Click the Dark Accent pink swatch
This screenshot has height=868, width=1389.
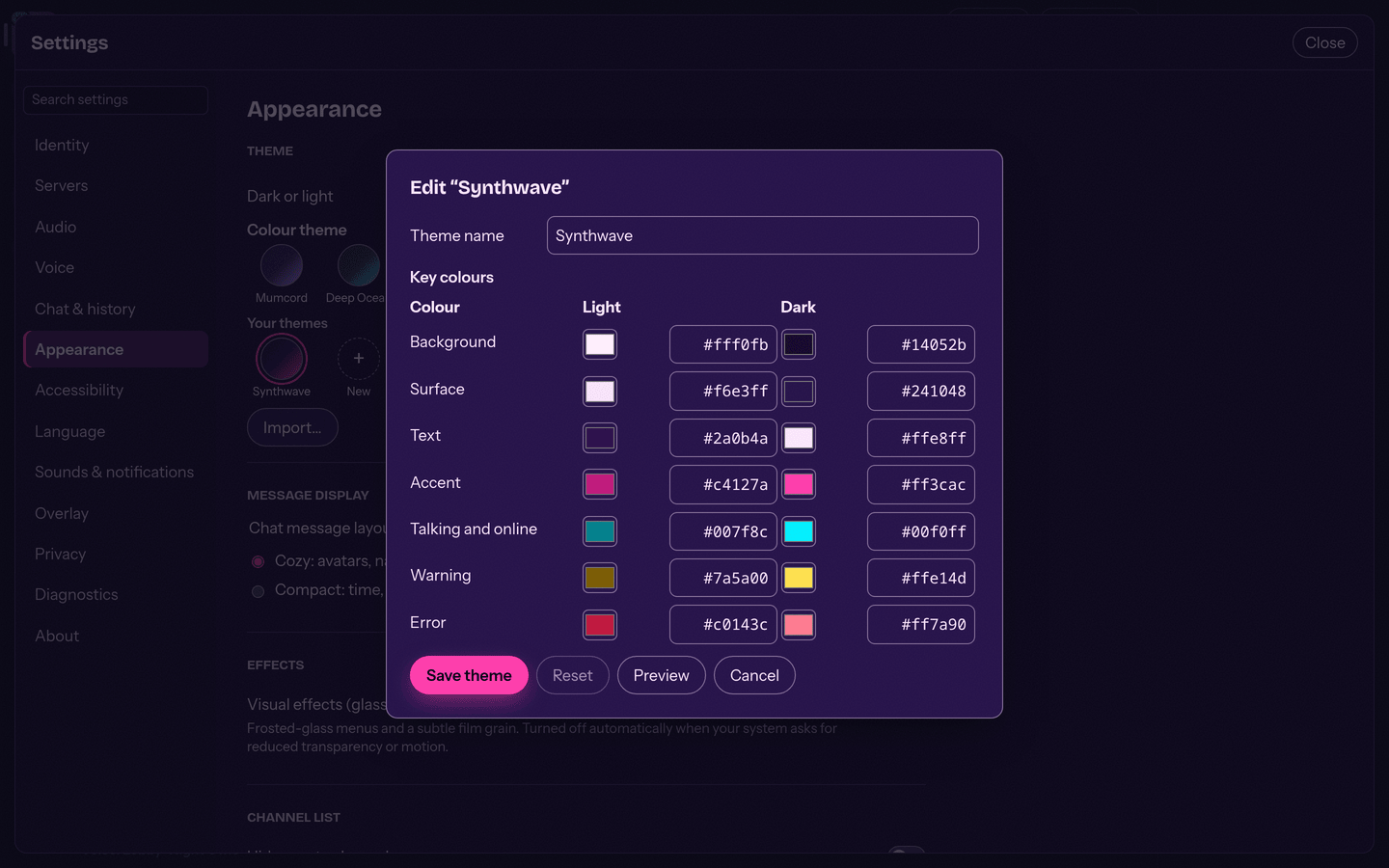point(799,484)
